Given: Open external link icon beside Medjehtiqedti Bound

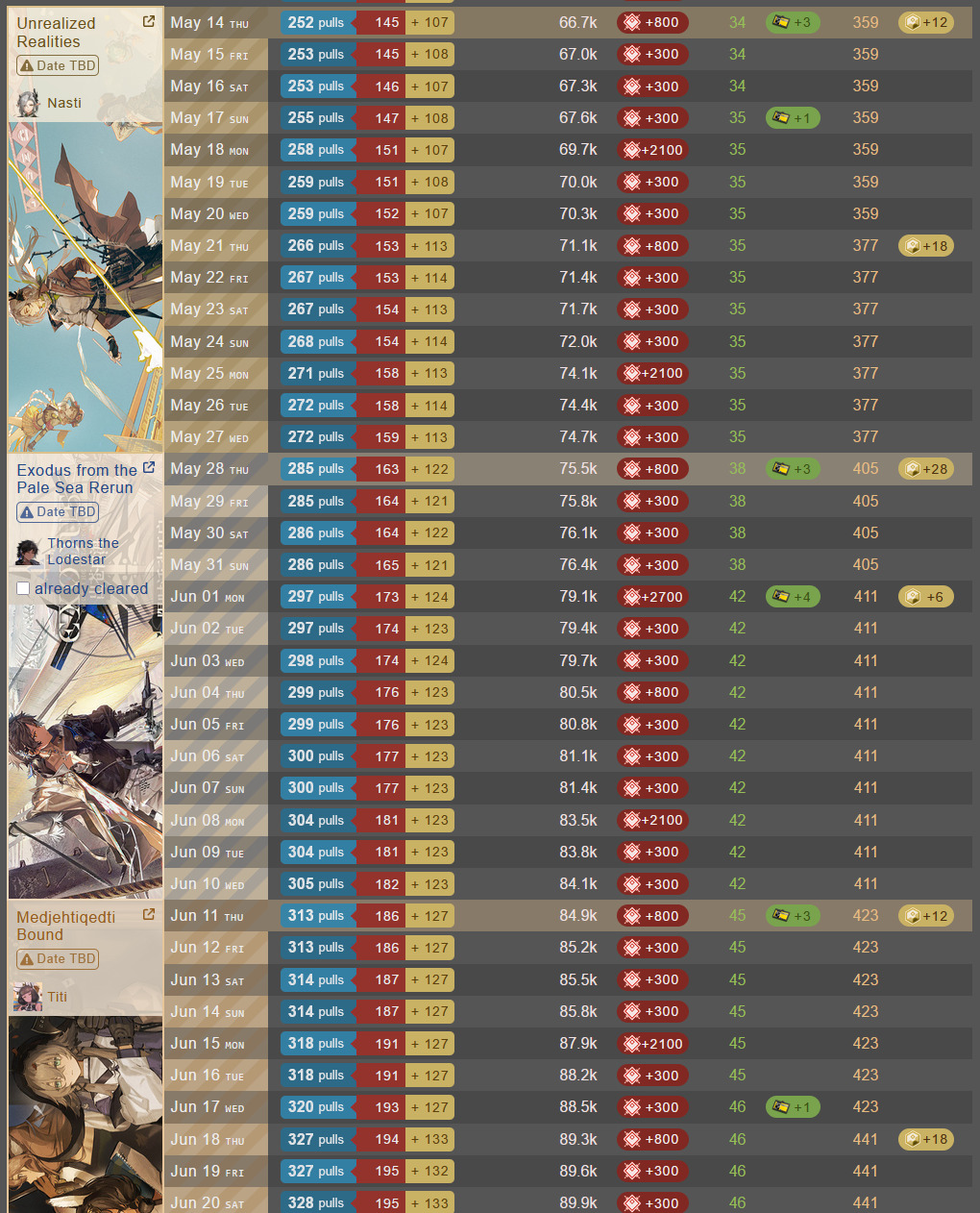Looking at the screenshot, I should pos(149,915).
